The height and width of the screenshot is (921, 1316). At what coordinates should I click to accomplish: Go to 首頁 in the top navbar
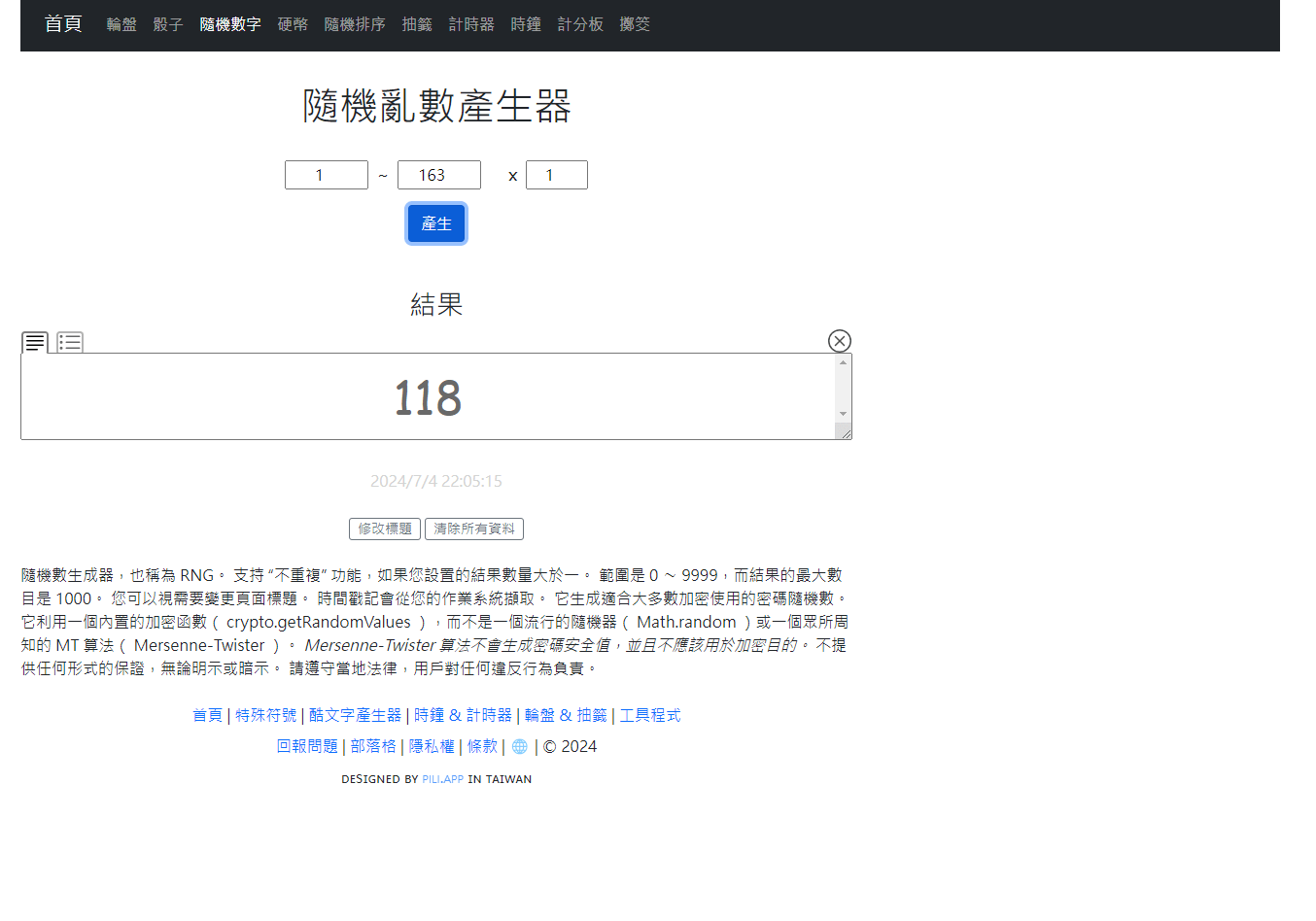coord(63,23)
